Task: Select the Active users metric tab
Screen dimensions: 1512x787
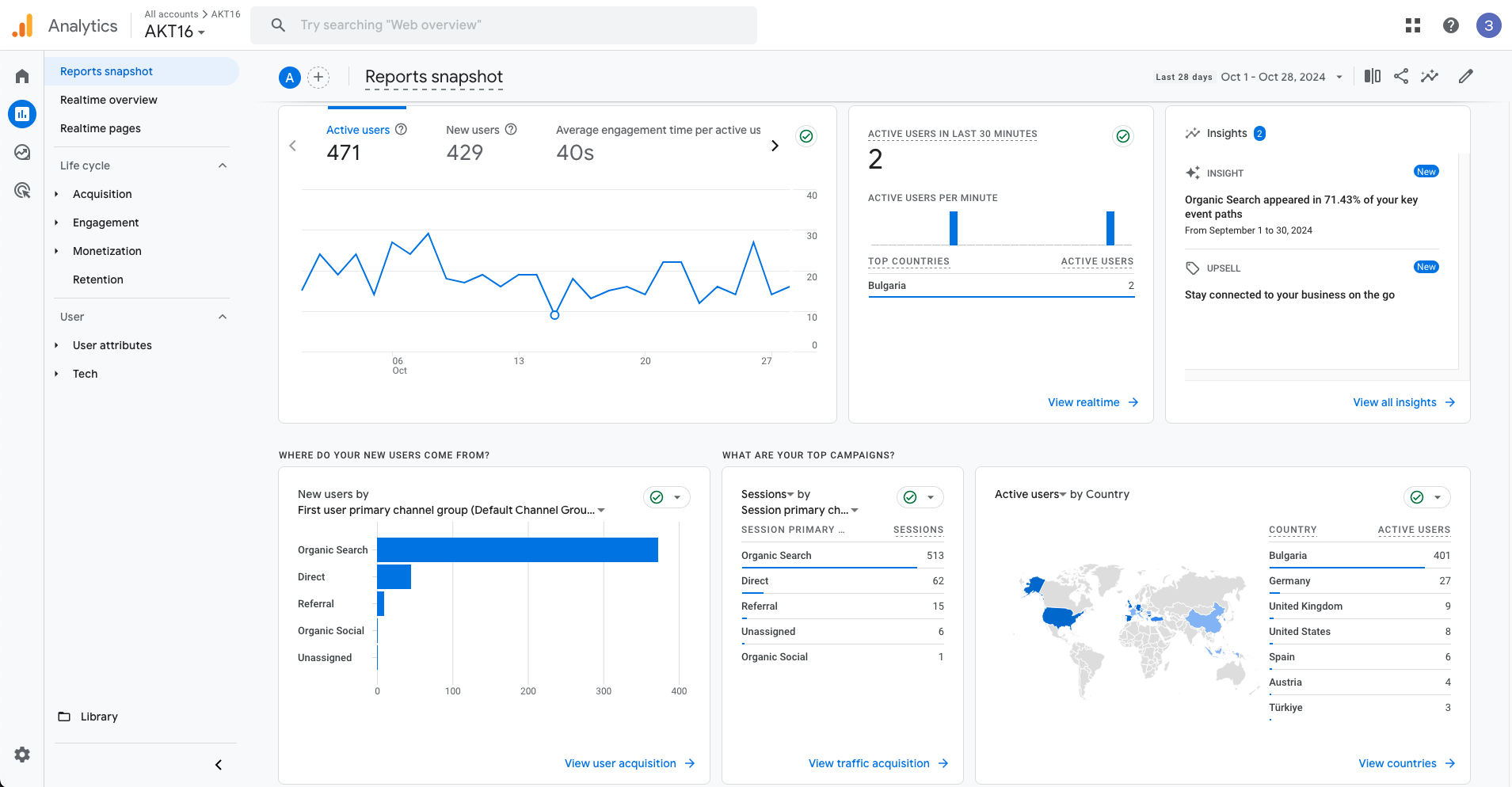Action: point(367,143)
